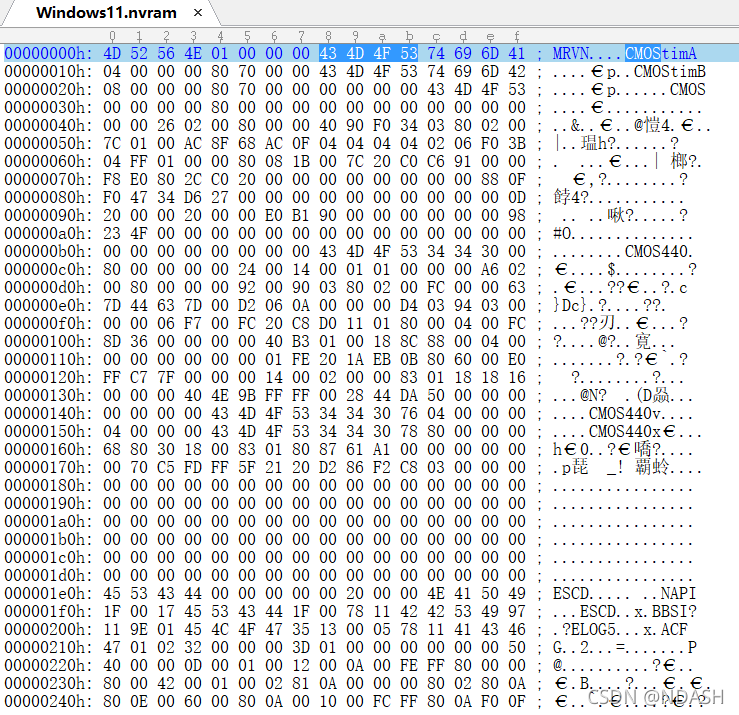Screen dimensions: 739x715
Task: Click offset label 000000b0h
Action: pyautogui.click(x=48, y=251)
